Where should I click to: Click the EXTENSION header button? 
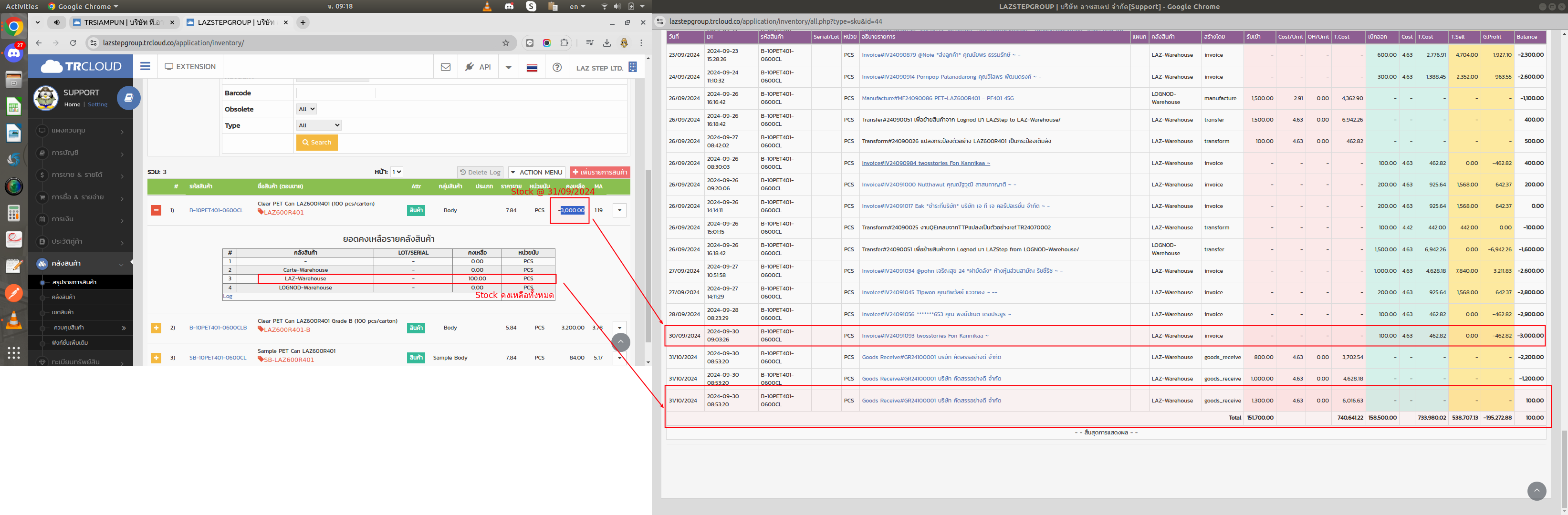[x=190, y=67]
